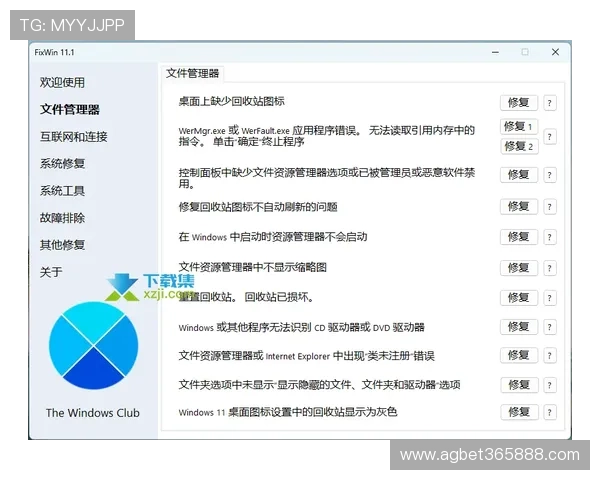Open help for Class not registered error (类未注册)

pos(549,356)
